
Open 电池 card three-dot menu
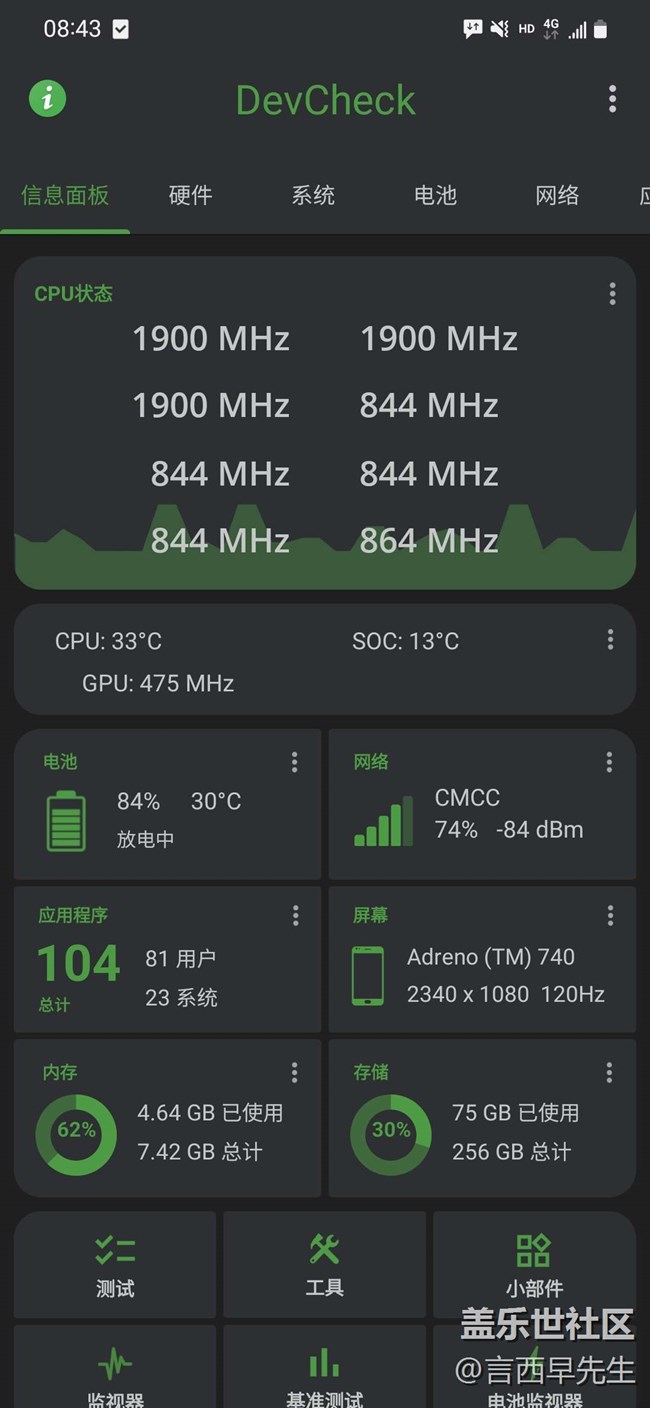pyautogui.click(x=294, y=762)
